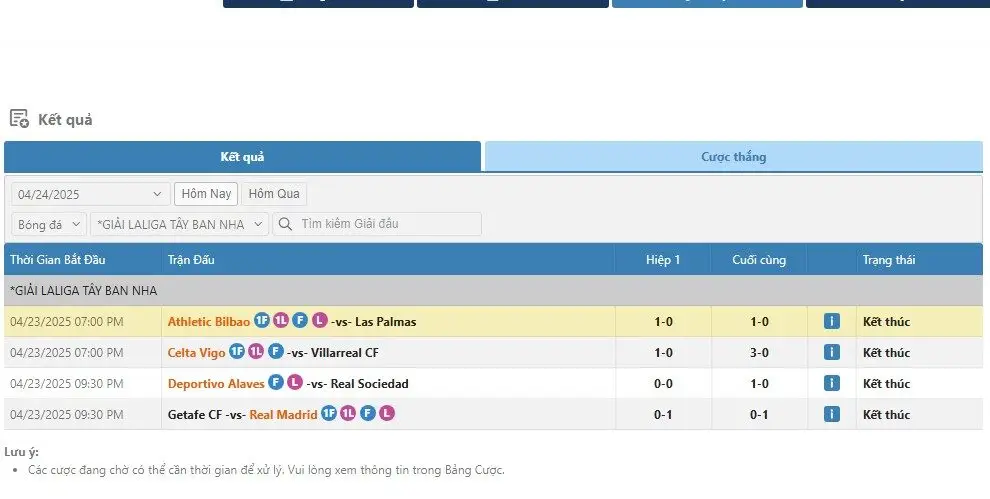Click the L badge beside Real Madrid
990x499 pixels.
(x=387, y=414)
